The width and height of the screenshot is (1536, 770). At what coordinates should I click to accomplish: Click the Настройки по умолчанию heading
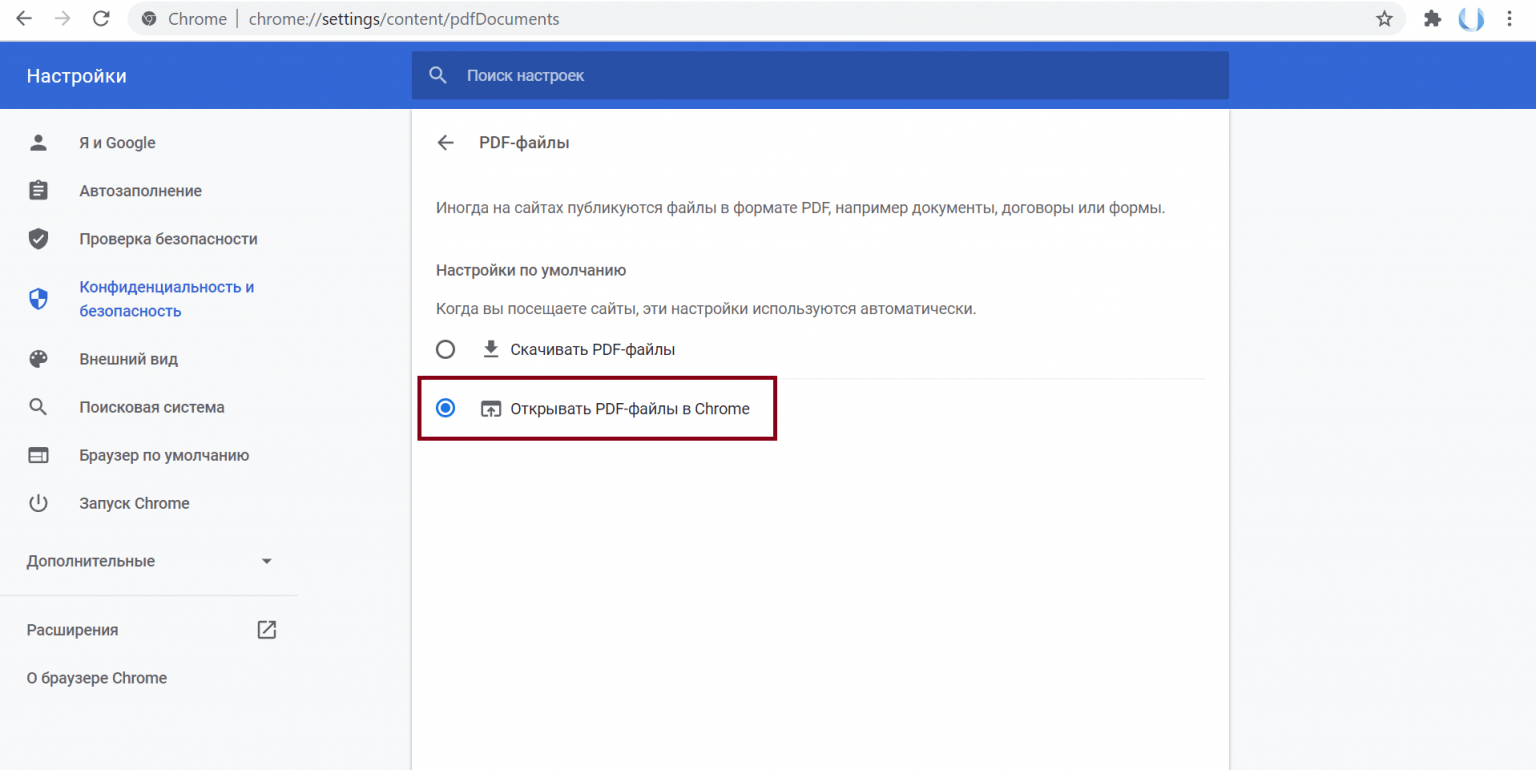click(531, 270)
